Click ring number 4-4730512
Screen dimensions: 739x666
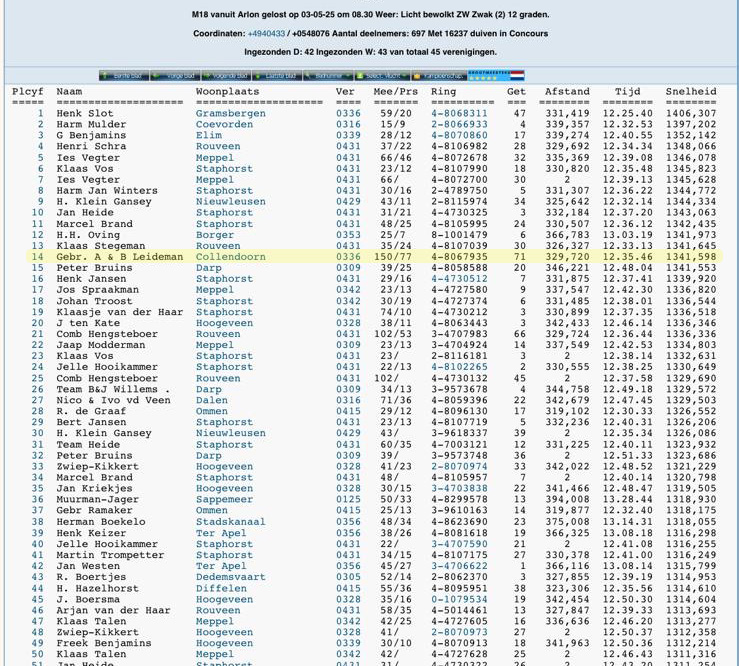click(x=459, y=279)
